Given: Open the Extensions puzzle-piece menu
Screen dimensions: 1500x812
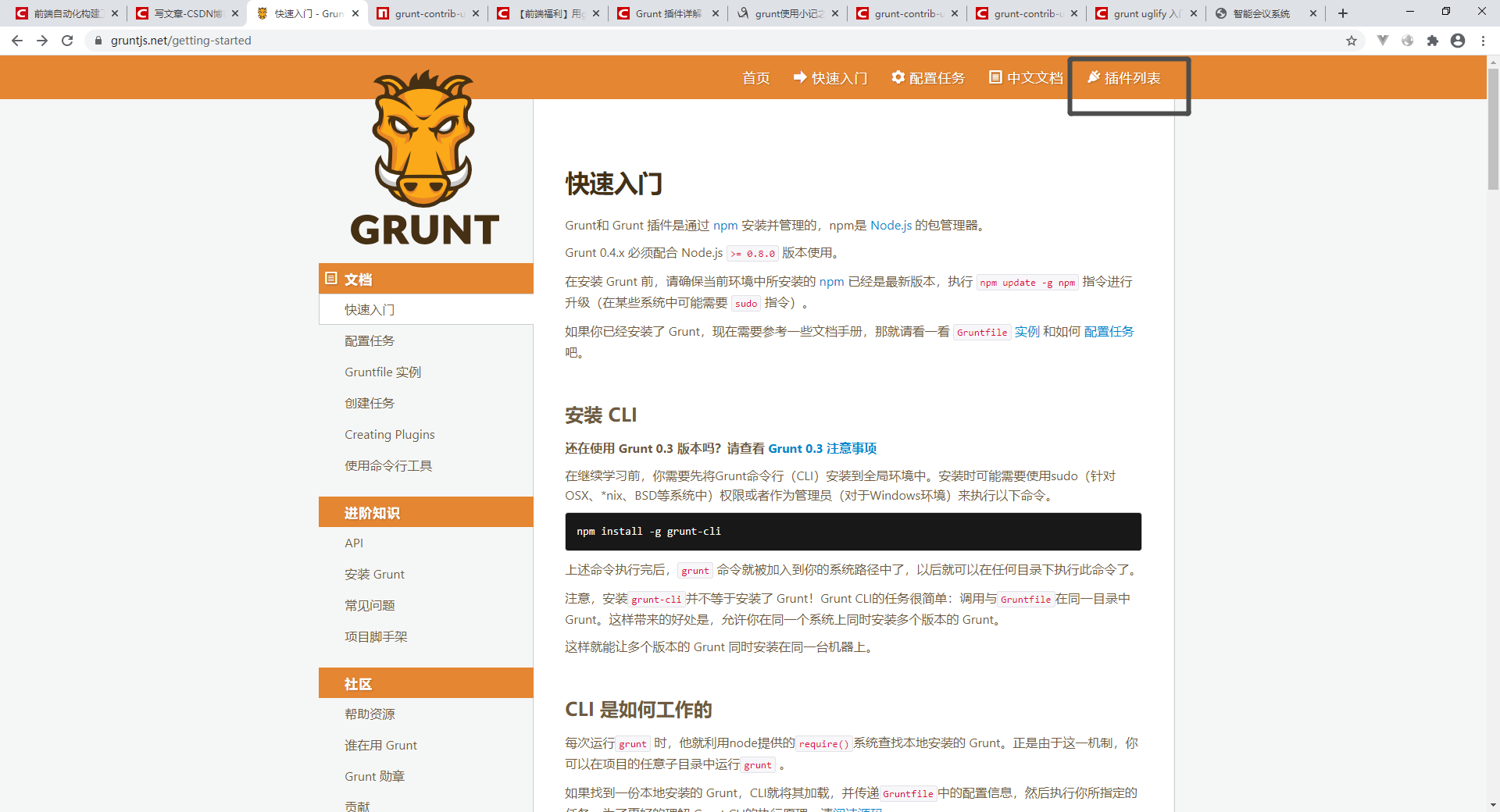Looking at the screenshot, I should (x=1433, y=41).
